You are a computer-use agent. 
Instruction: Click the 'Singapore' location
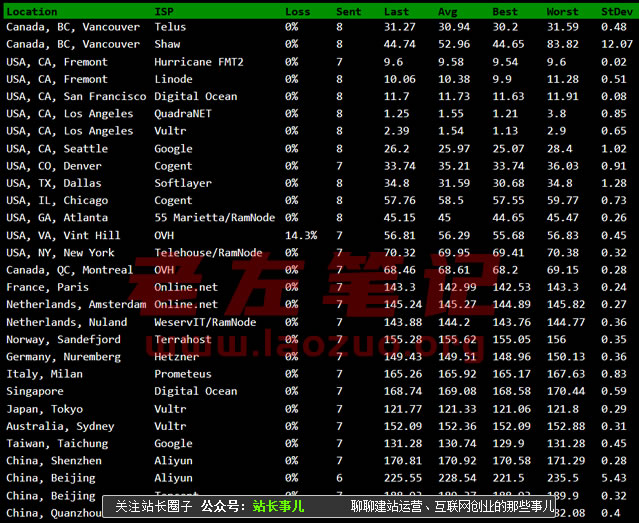[35, 391]
